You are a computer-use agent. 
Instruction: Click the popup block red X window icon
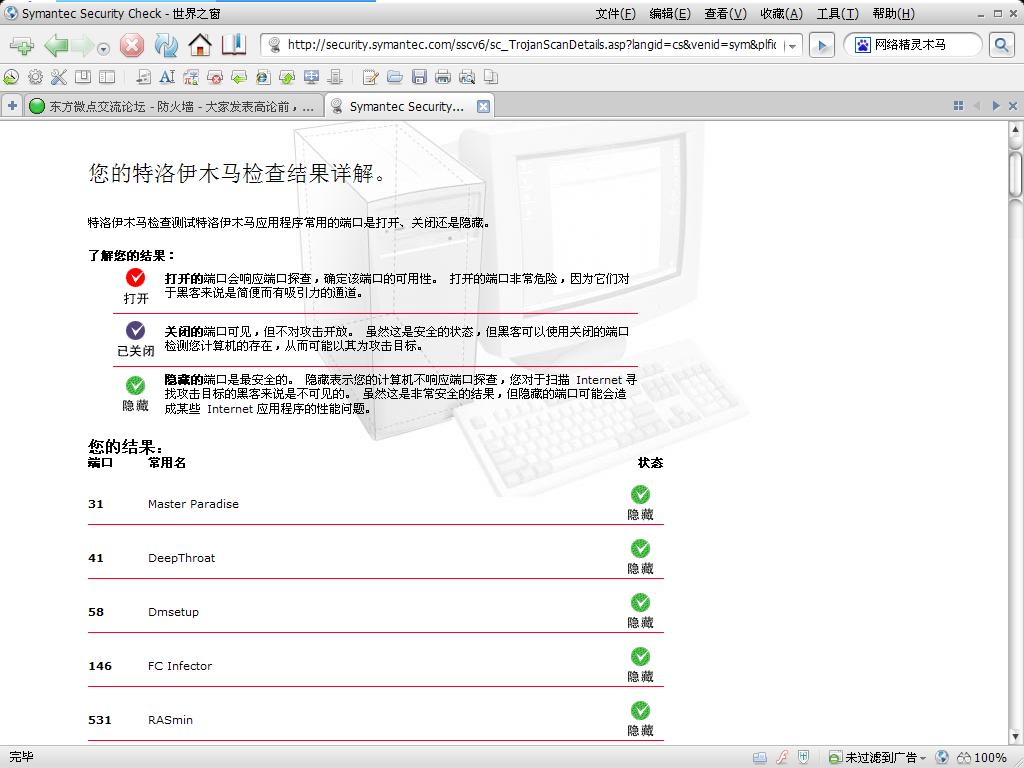[x=215, y=78]
